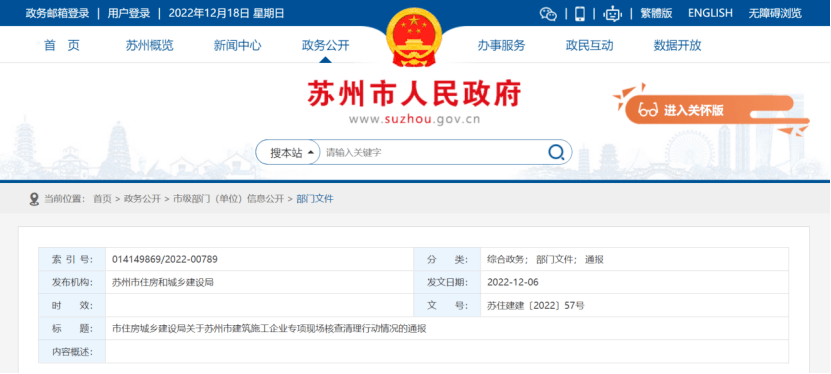Viewport: 831px width, 374px height.
Task: Click the index number 014149869/2022-00789
Action: click(165, 260)
